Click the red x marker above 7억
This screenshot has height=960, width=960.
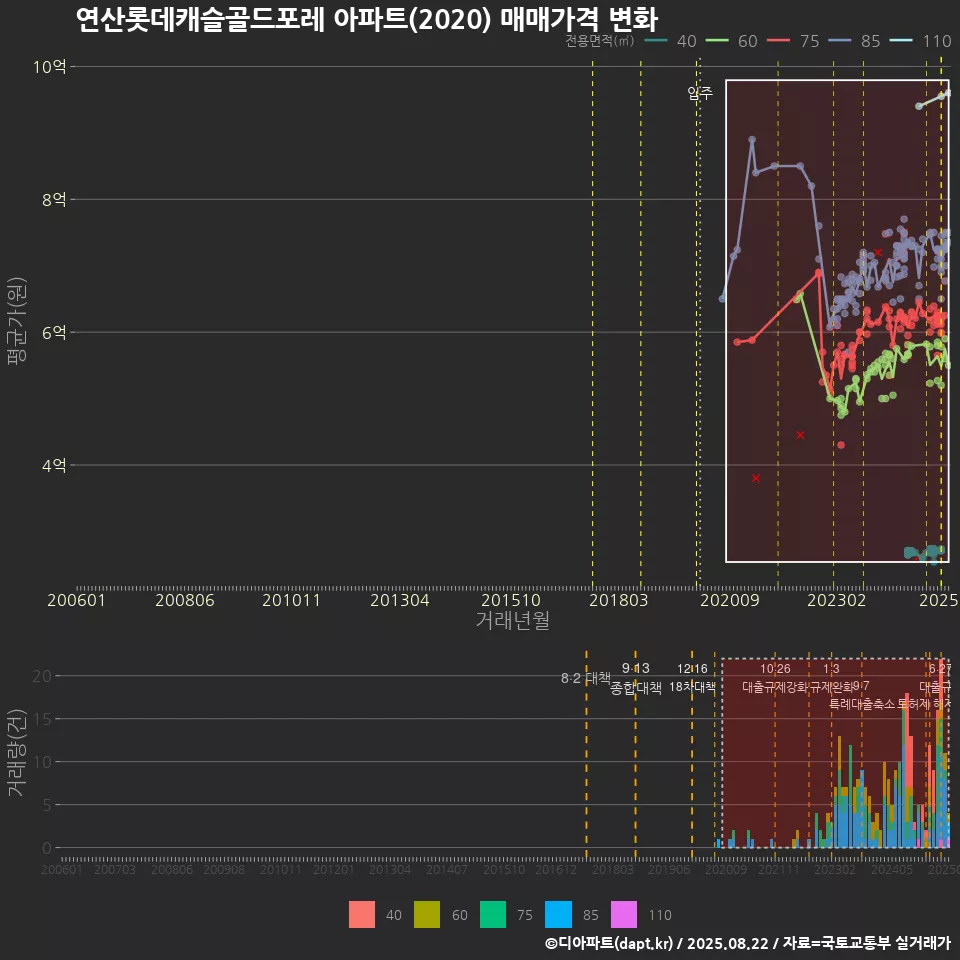click(878, 252)
